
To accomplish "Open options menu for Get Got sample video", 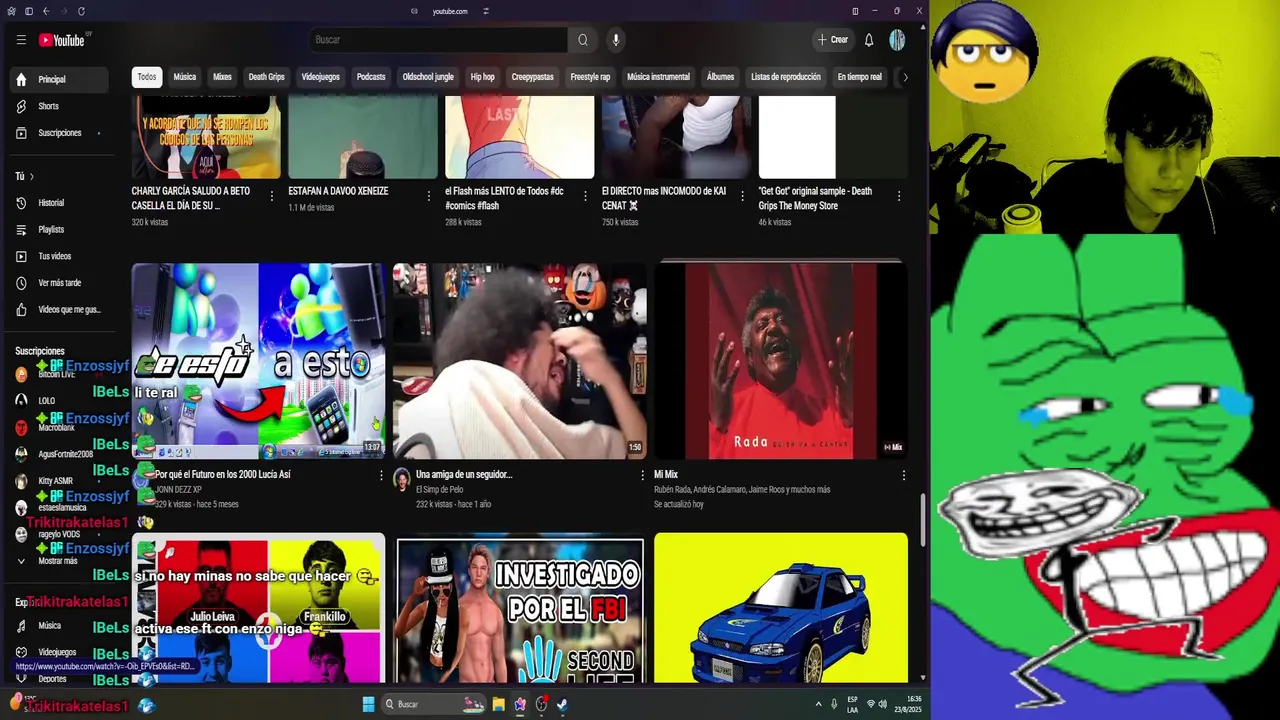I will pos(899,196).
